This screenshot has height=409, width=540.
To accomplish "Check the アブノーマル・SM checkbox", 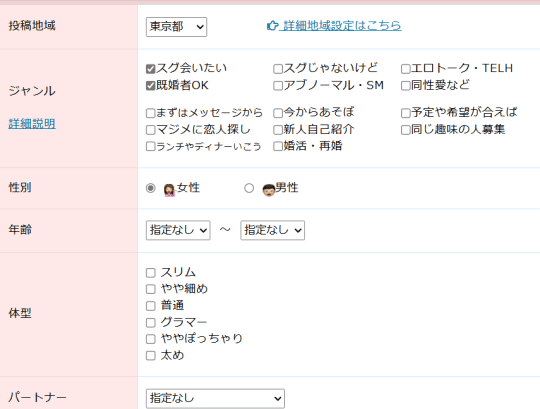I will point(278,86).
